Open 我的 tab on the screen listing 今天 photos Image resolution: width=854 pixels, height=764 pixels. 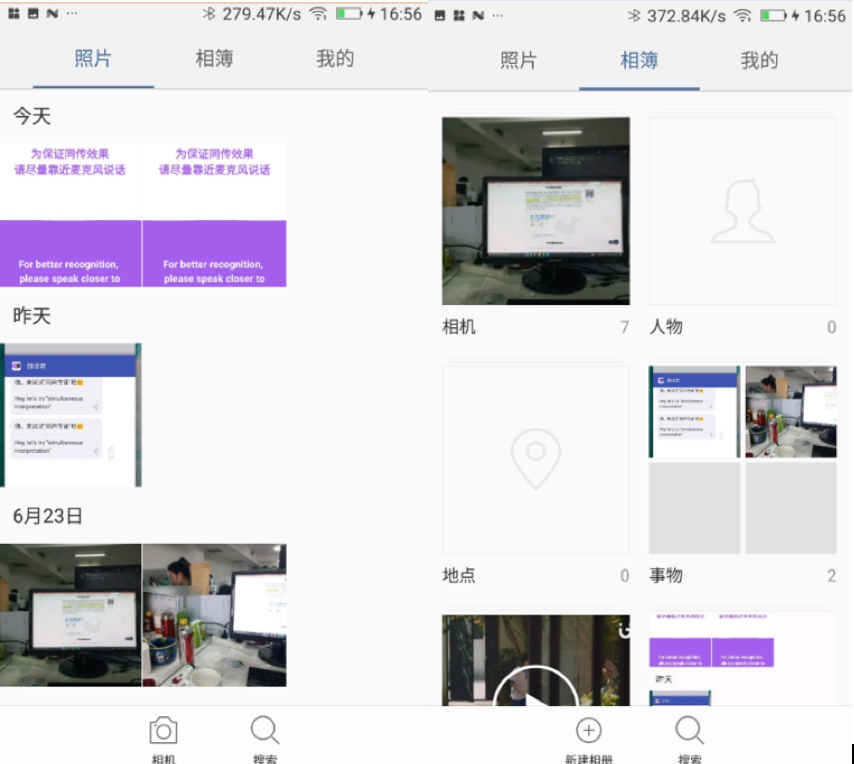click(336, 59)
